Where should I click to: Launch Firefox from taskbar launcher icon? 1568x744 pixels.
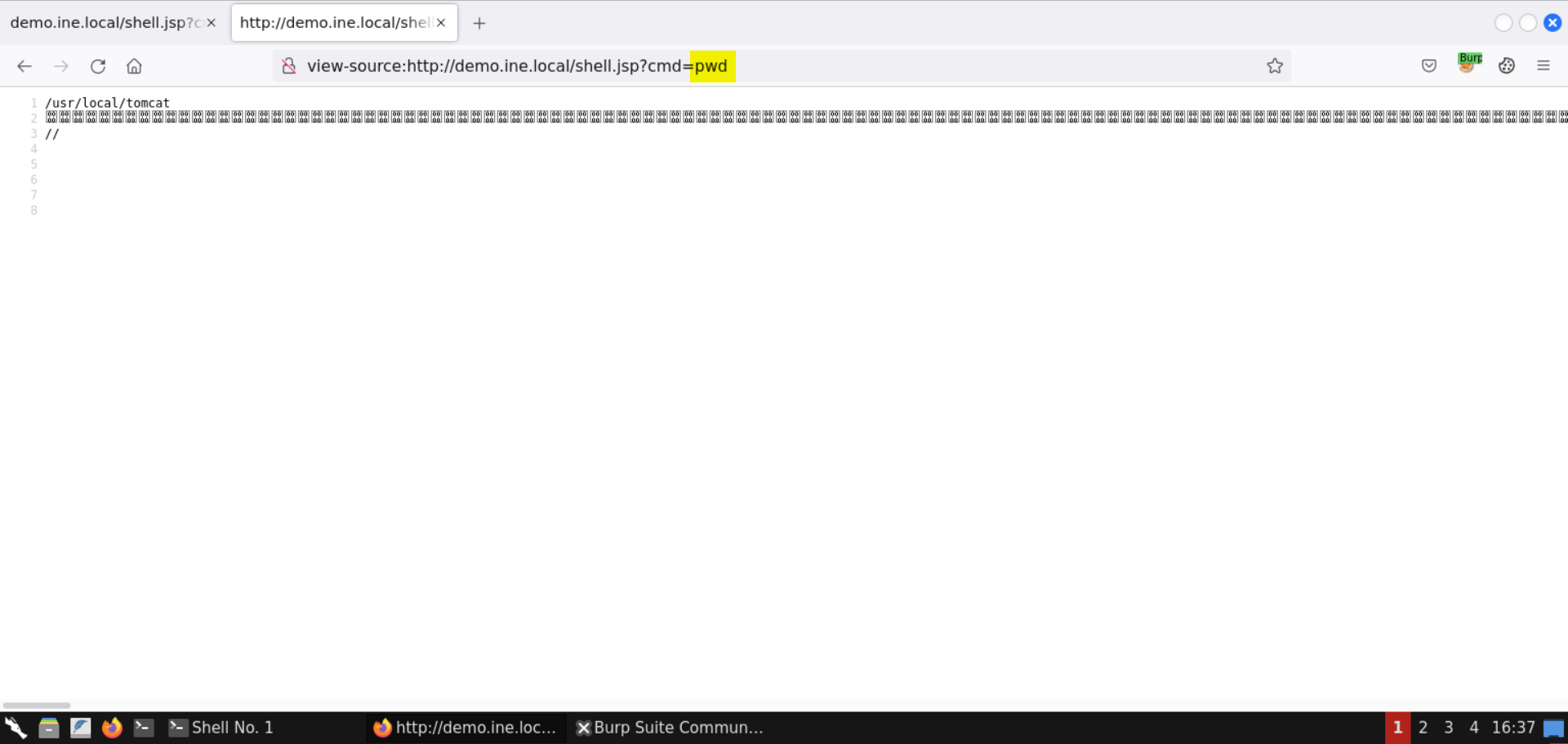tap(112, 728)
